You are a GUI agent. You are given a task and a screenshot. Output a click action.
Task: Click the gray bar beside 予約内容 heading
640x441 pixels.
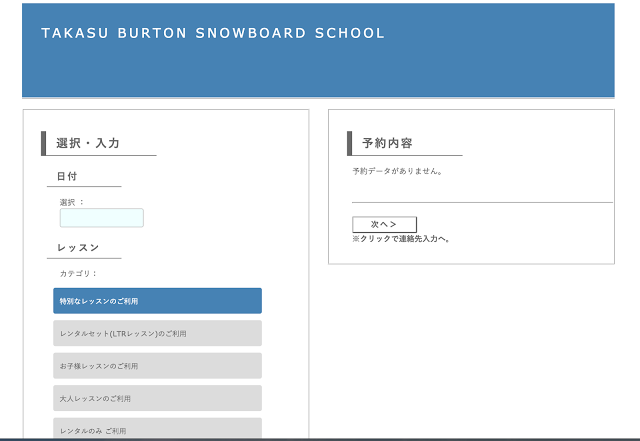click(x=350, y=144)
